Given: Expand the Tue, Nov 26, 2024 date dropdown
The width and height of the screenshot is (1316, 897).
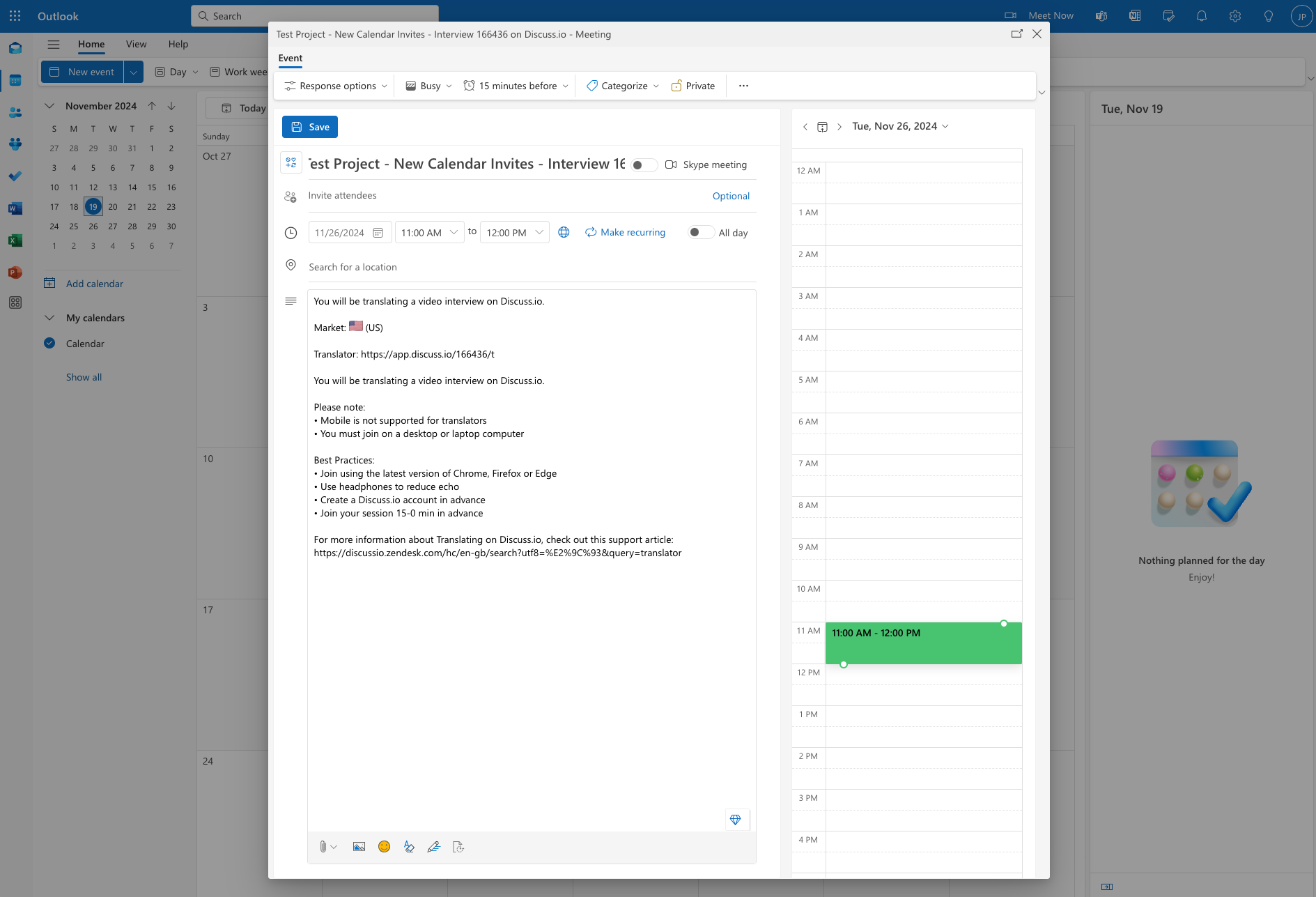Looking at the screenshot, I should [900, 126].
